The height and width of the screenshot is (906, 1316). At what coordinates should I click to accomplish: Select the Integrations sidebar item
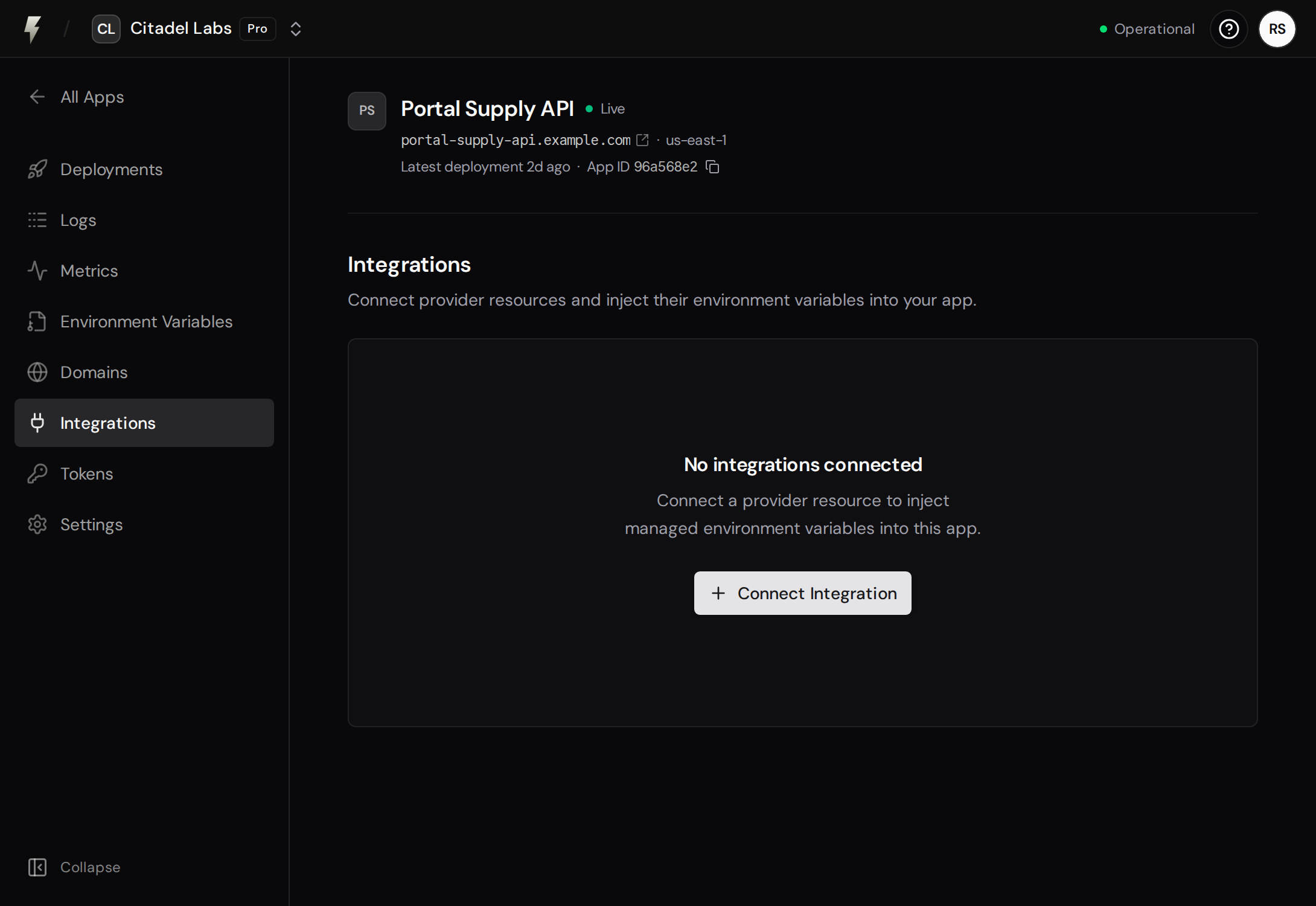click(144, 423)
